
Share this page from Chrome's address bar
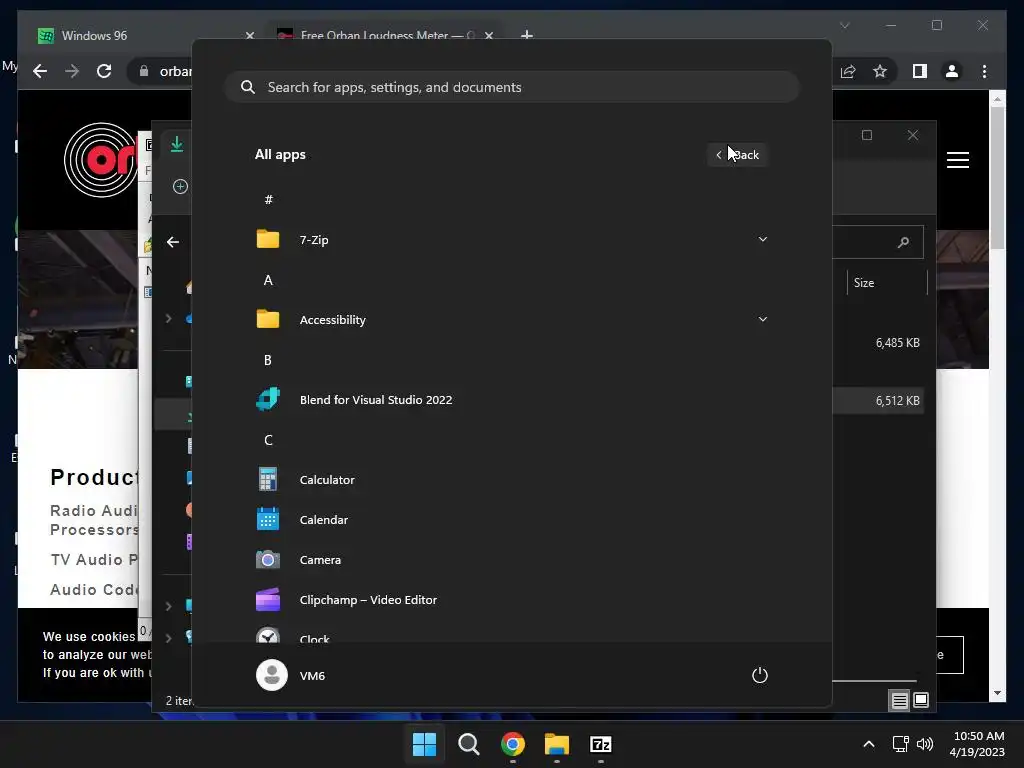click(x=848, y=71)
